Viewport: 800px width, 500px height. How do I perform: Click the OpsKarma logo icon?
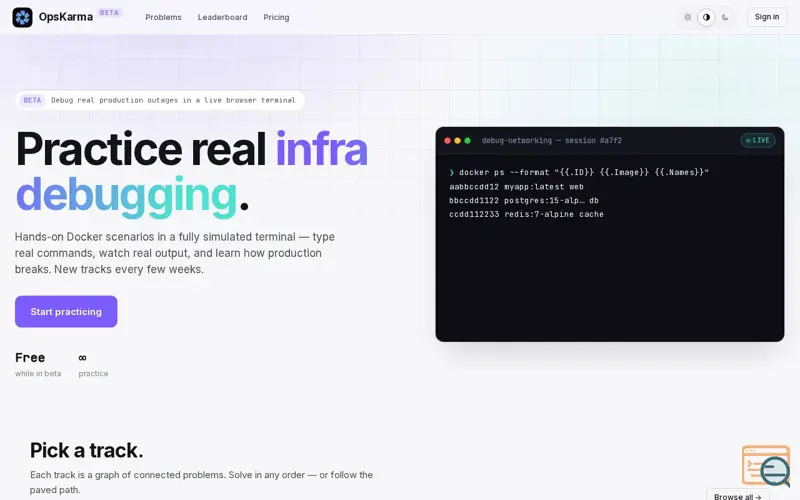[22, 17]
